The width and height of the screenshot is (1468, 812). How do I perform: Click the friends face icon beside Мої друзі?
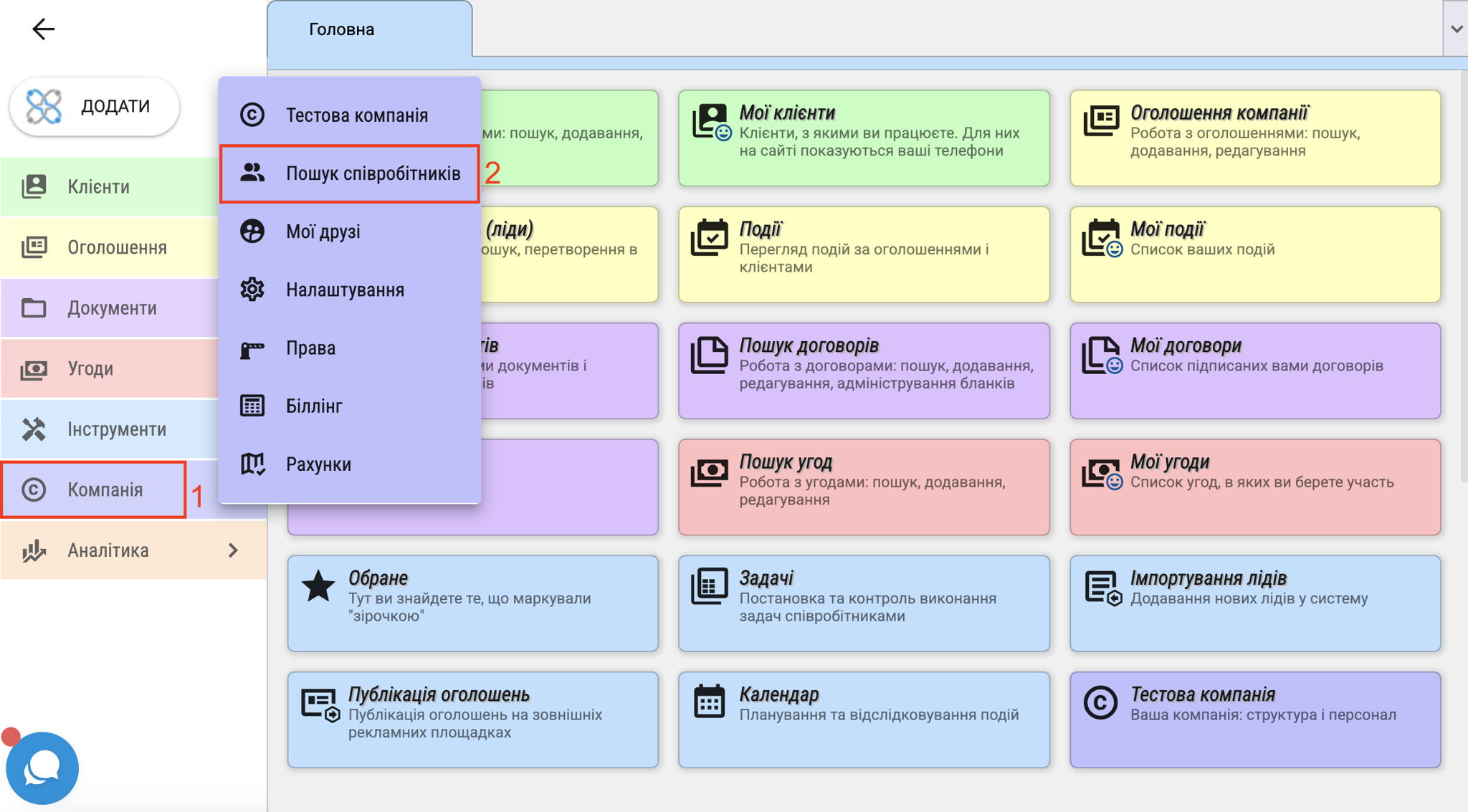click(x=252, y=231)
